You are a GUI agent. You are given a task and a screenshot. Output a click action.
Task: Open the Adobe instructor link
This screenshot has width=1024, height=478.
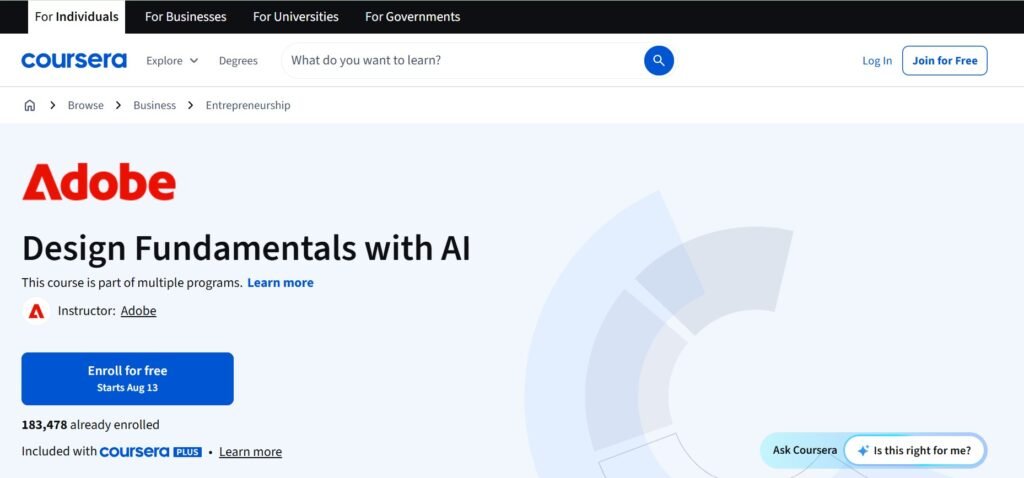(x=138, y=311)
